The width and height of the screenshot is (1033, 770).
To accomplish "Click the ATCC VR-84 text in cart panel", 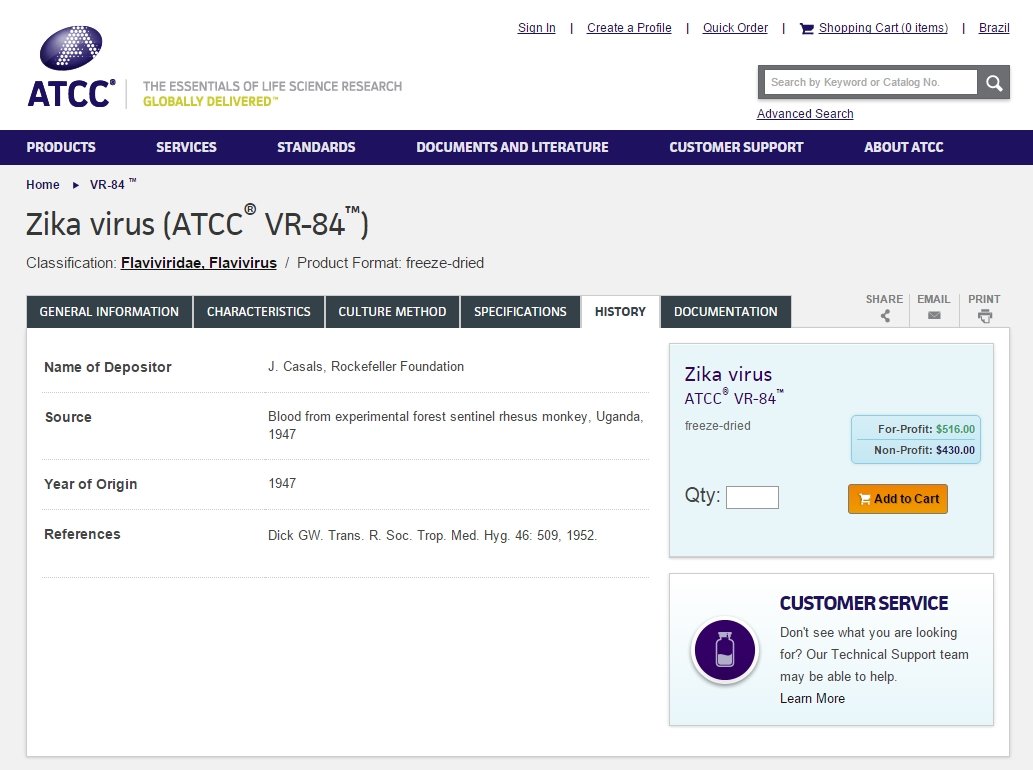I will point(734,398).
